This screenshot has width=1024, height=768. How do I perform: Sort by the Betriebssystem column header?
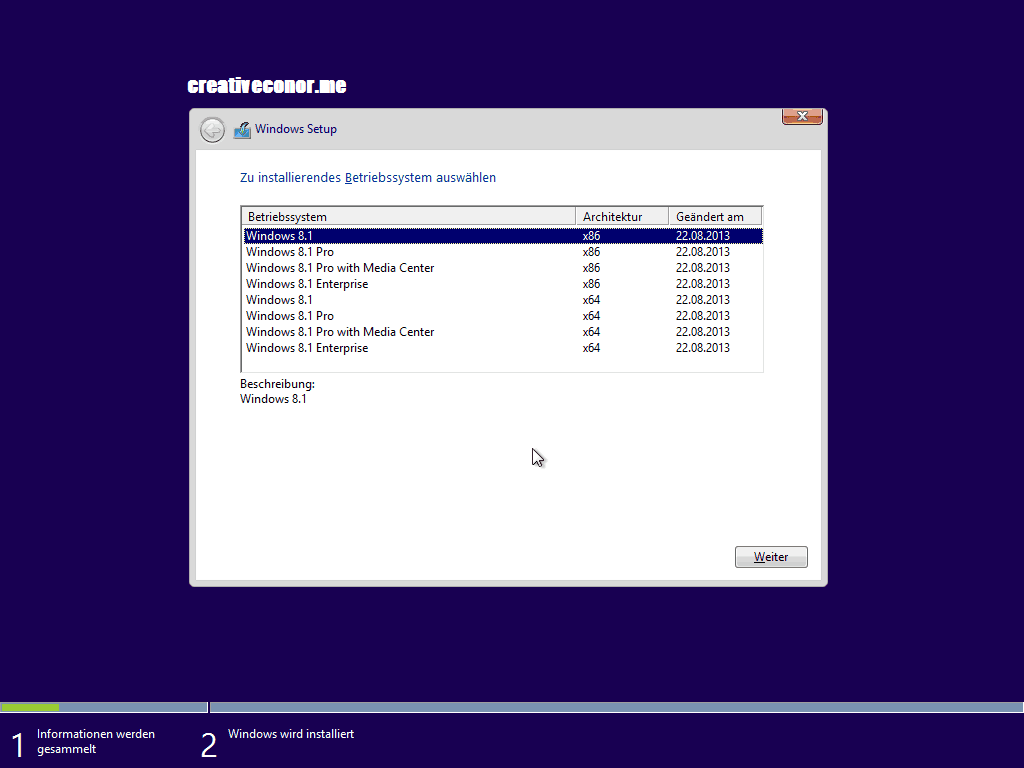pyautogui.click(x=409, y=217)
